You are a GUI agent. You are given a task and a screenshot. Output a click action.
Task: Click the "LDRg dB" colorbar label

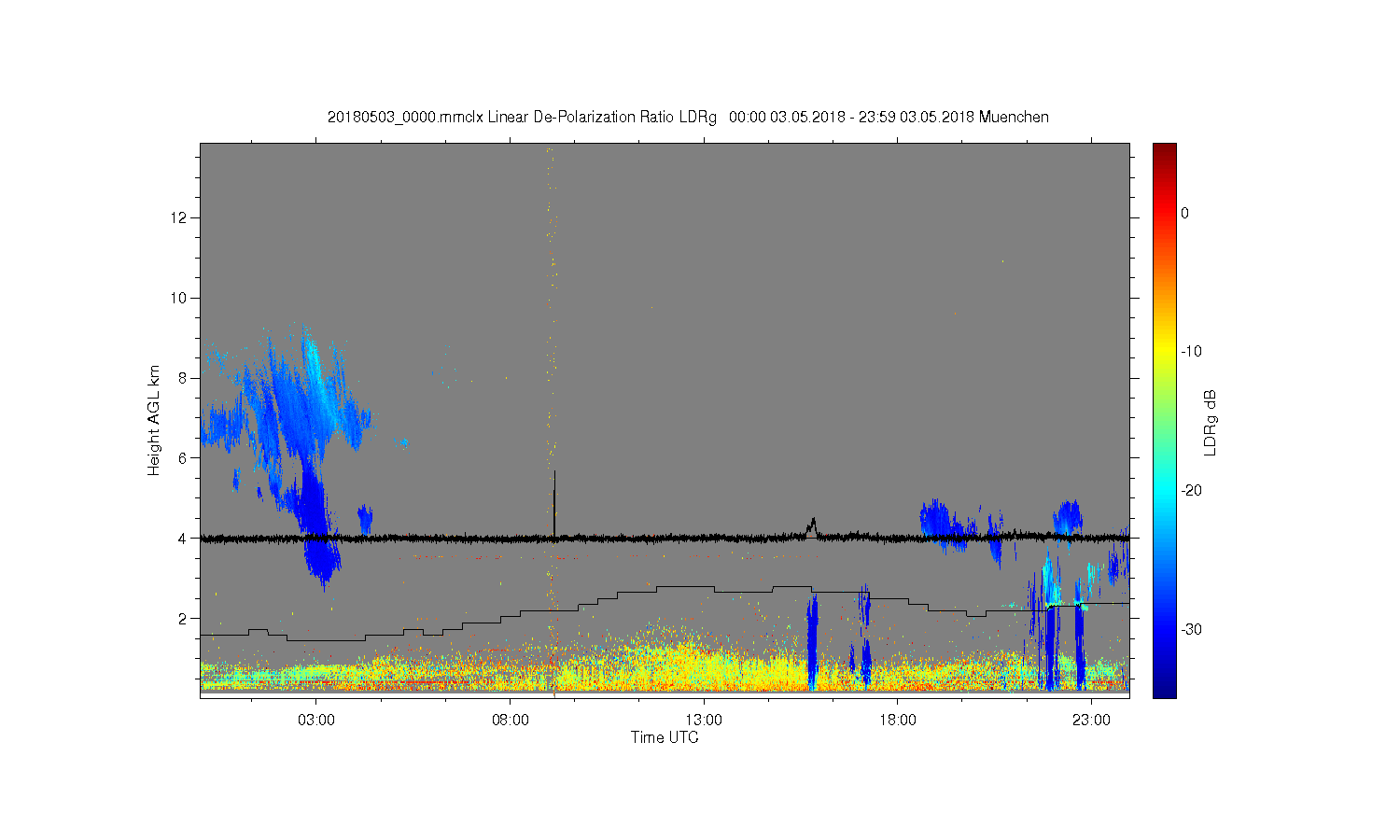1211,422
